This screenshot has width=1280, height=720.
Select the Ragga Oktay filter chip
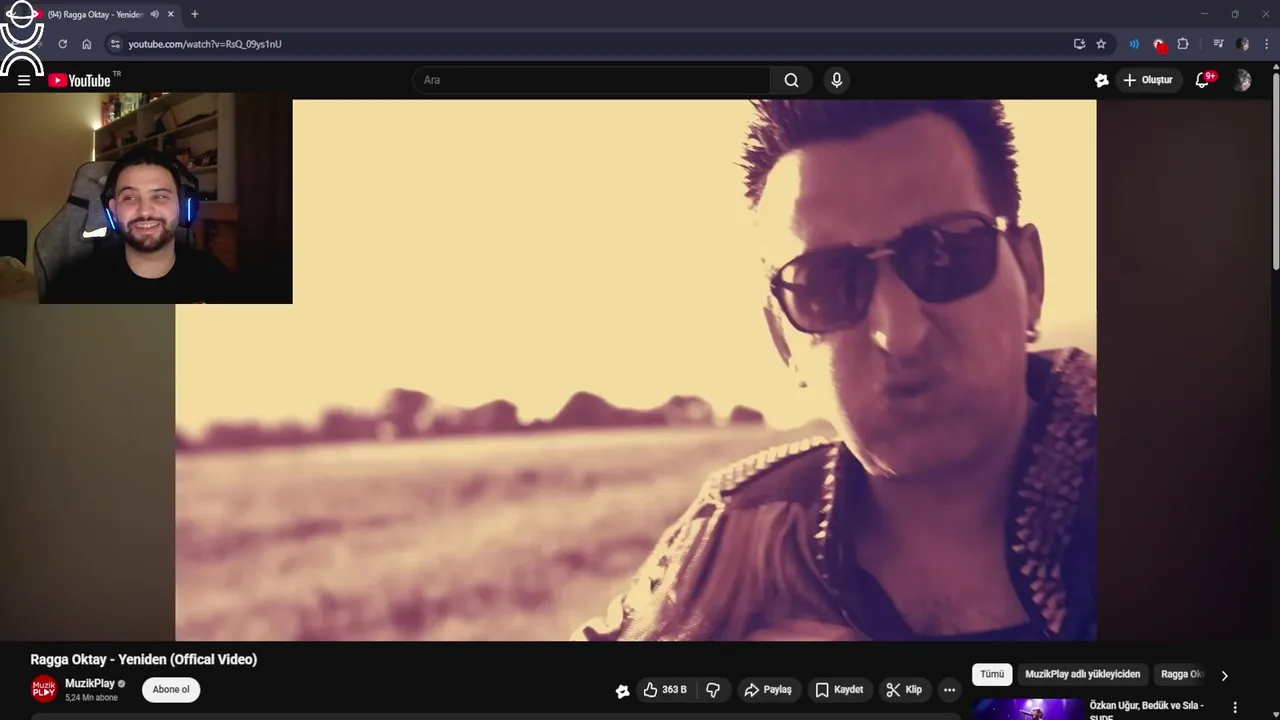pos(1182,675)
